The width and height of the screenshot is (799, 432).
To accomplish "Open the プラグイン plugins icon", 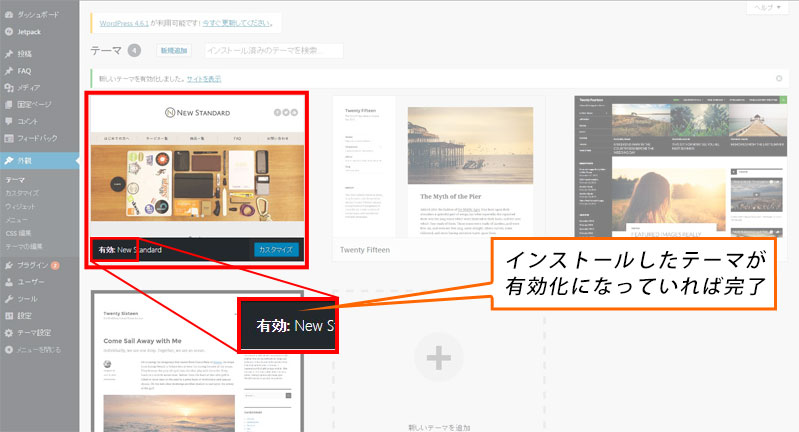I will point(9,265).
